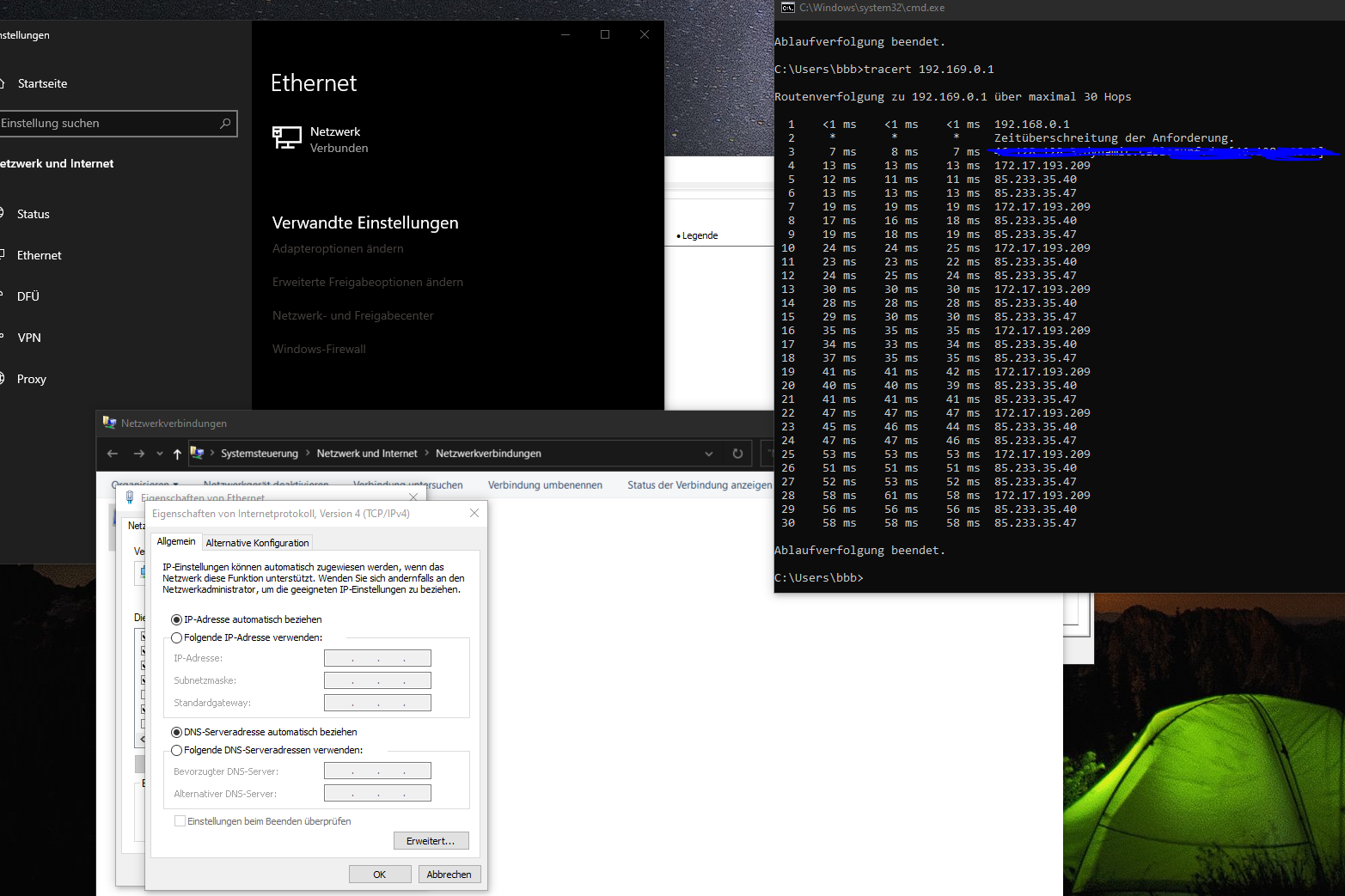The height and width of the screenshot is (896, 1345).
Task: Click Adapteroptionen ändern link
Action: click(338, 248)
